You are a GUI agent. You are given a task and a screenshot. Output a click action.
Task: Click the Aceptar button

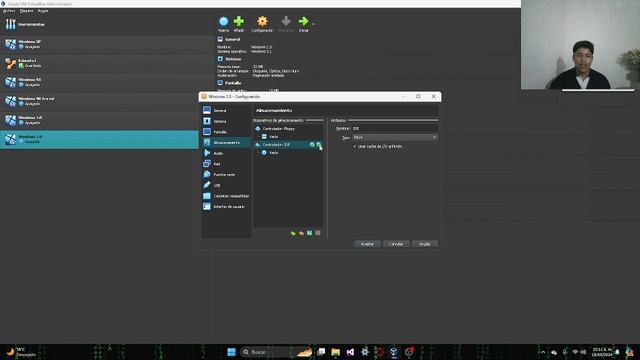coord(367,244)
